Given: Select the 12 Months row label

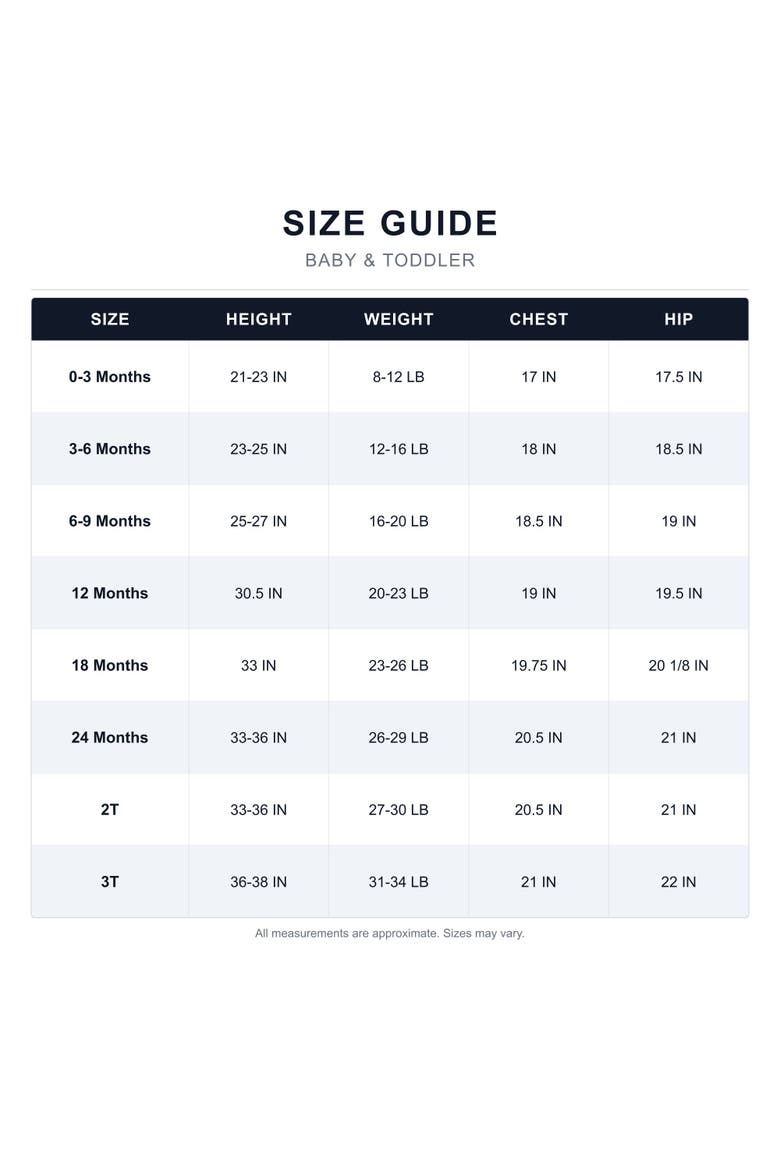Looking at the screenshot, I should 110,593.
